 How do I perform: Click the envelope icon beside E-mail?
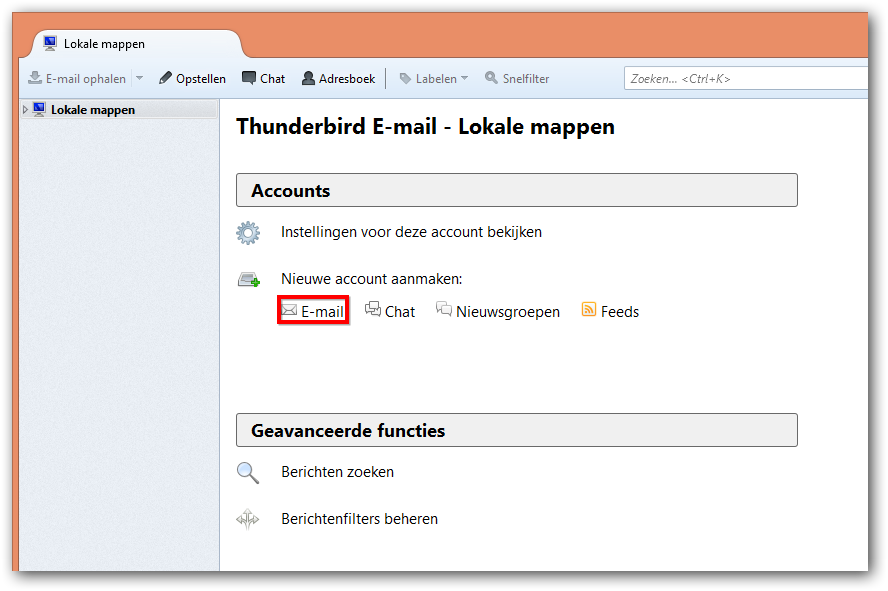pos(289,310)
